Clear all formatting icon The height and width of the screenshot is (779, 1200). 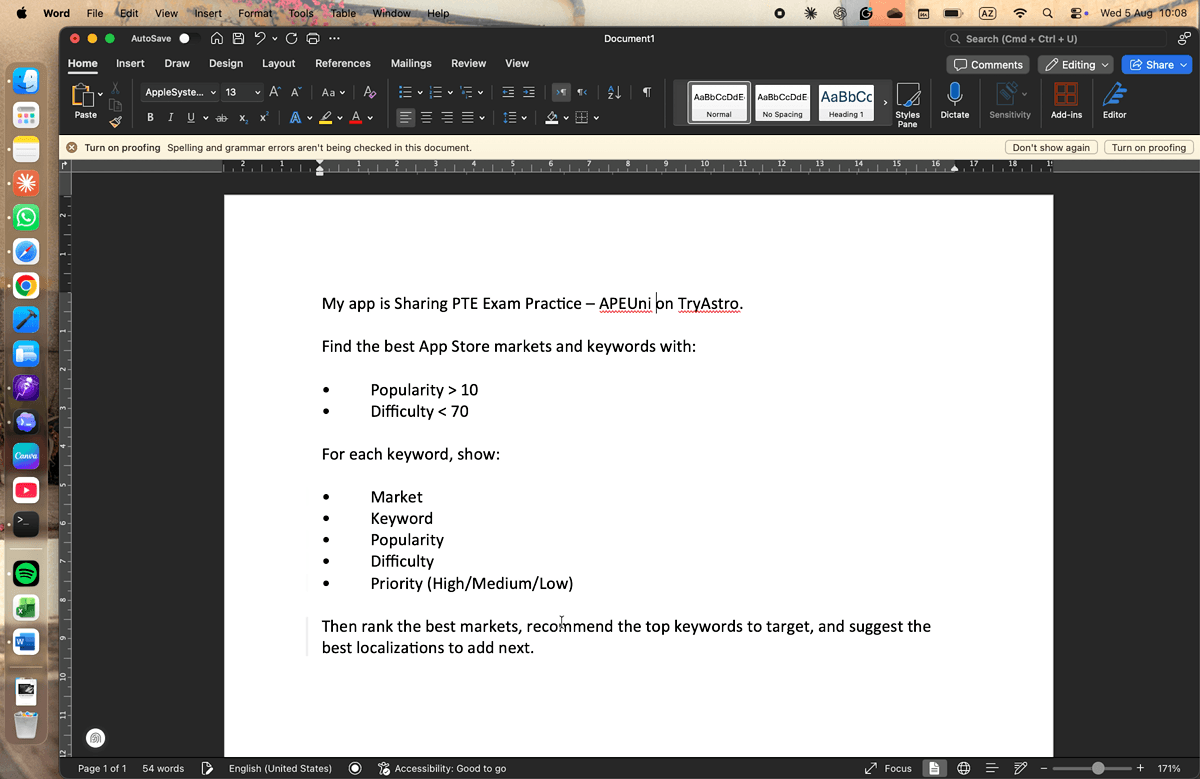click(x=369, y=92)
